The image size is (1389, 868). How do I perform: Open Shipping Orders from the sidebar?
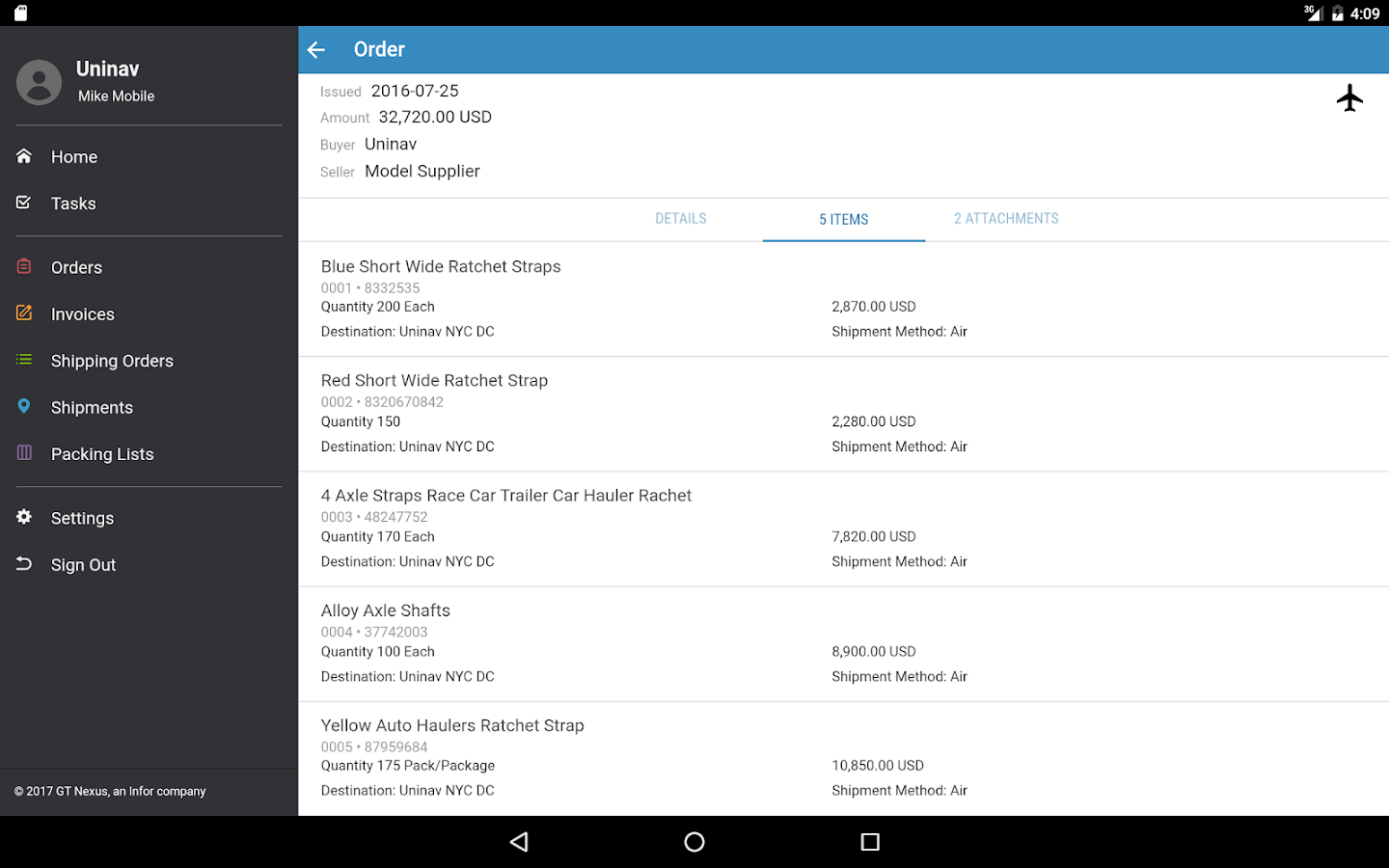pyautogui.click(x=24, y=360)
